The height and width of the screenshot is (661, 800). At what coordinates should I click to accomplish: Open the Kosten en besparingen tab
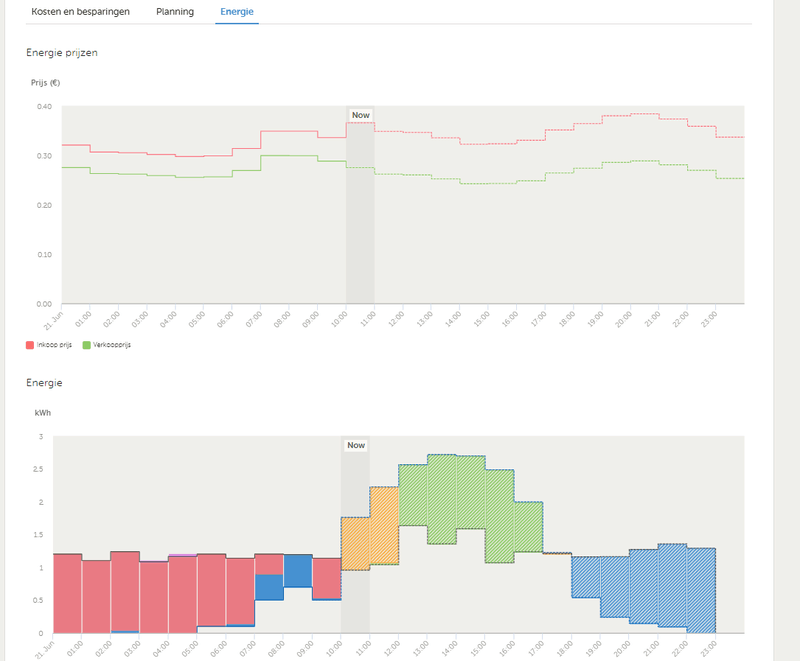pos(81,12)
